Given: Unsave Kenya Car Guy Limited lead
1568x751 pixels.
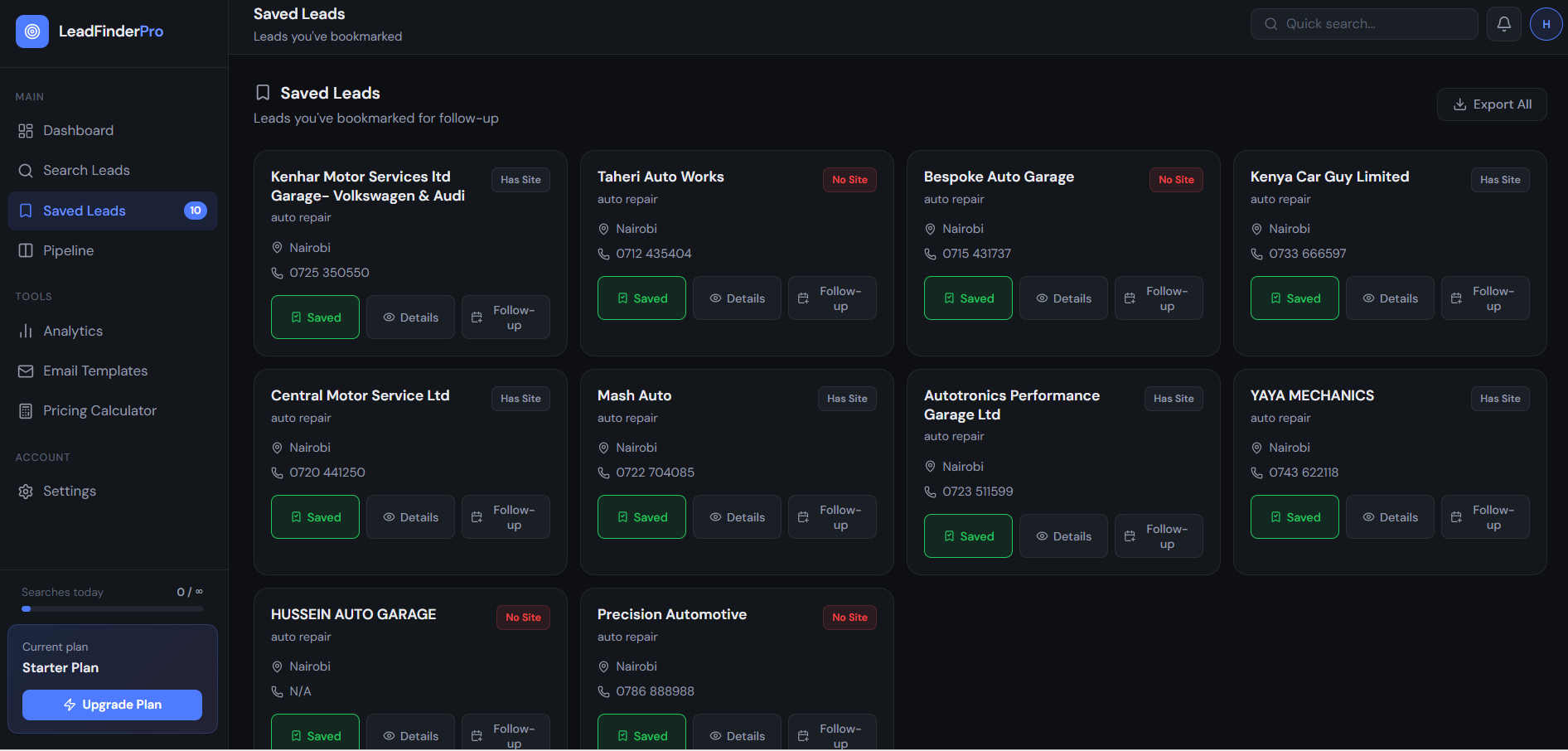Looking at the screenshot, I should [x=1295, y=298].
